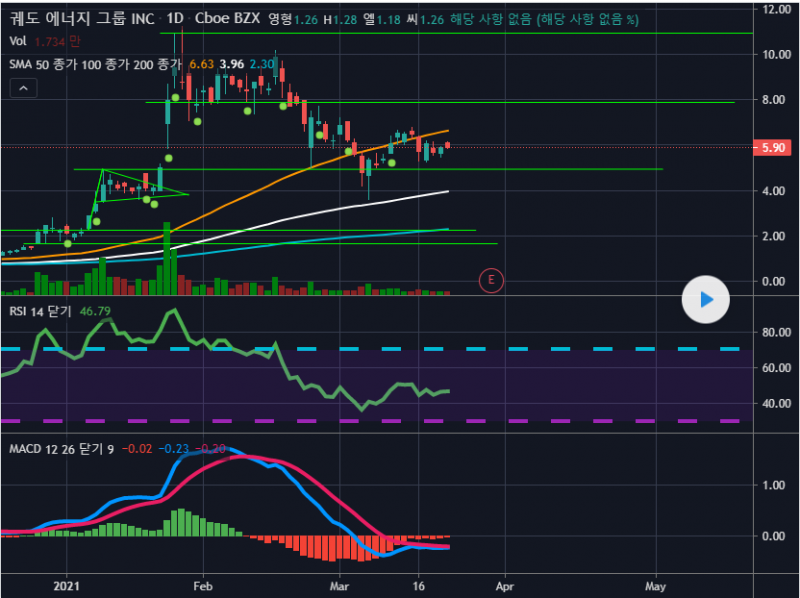
Task: Click the RSI 40.00 scale label
Action: [777, 404]
